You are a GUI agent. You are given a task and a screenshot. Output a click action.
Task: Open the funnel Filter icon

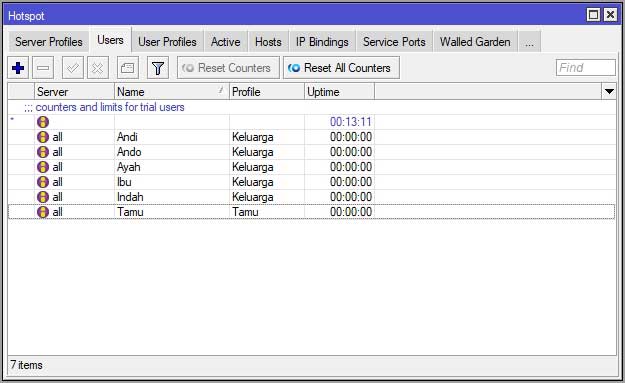(x=158, y=68)
